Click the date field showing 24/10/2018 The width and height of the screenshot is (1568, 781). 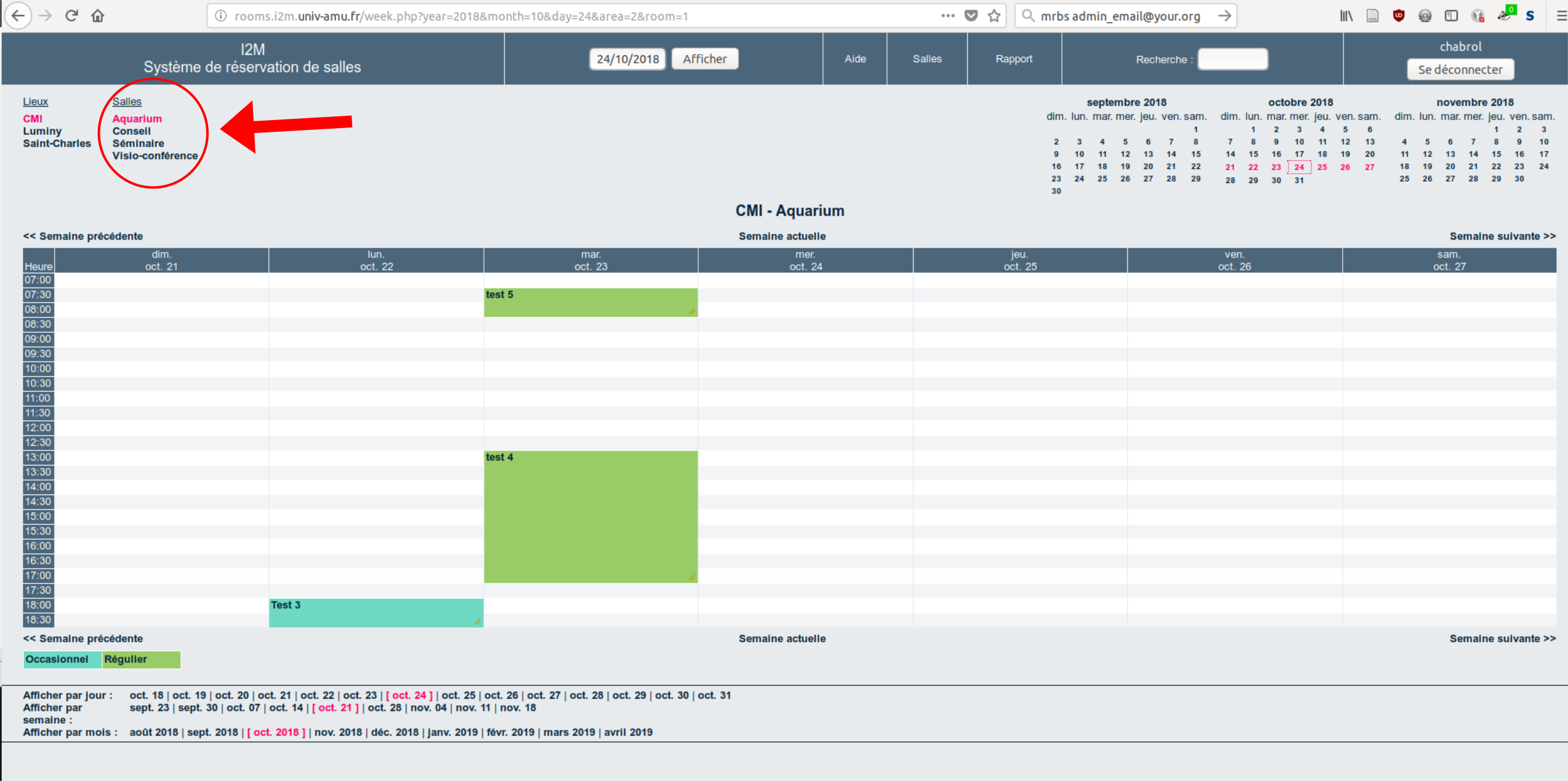click(x=627, y=59)
